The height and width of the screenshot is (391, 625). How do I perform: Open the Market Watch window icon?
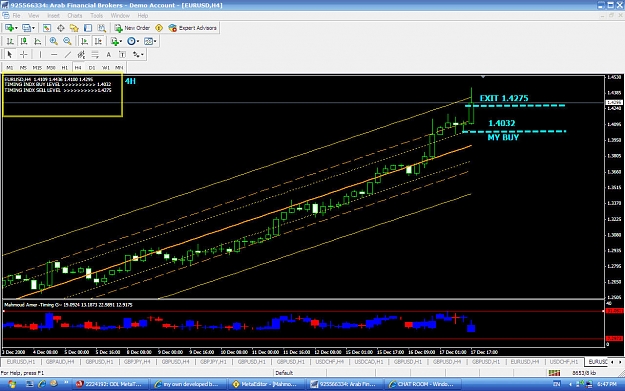(x=47, y=28)
